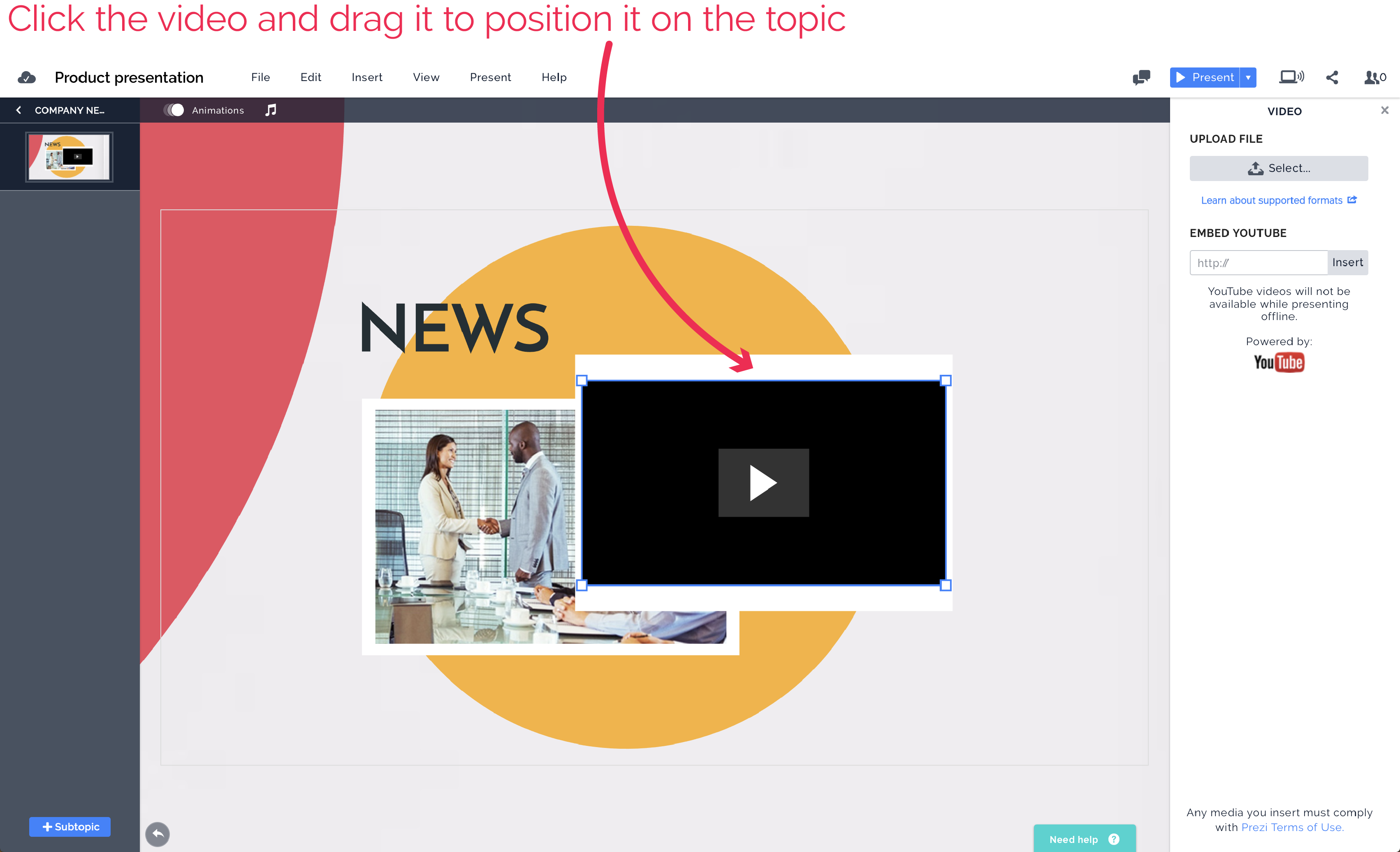
Task: Toggle the Animations switch
Action: point(174,110)
